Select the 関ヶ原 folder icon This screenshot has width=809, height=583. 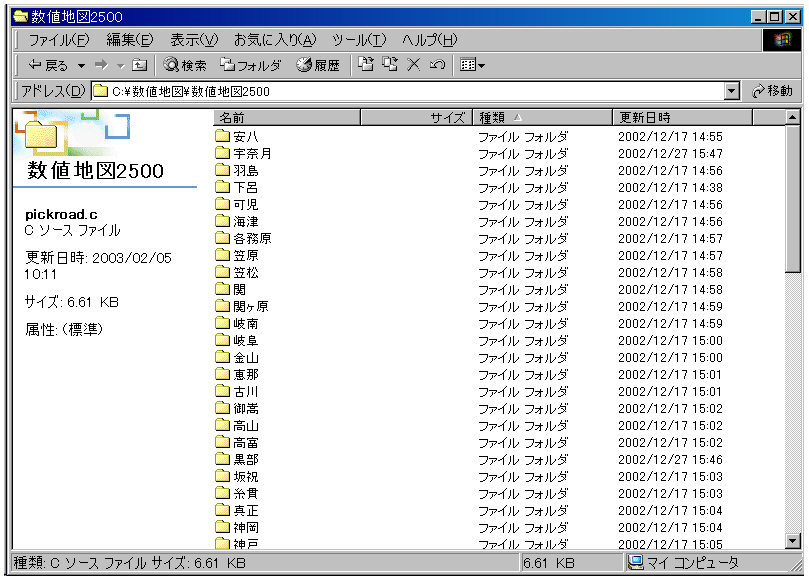coord(222,306)
